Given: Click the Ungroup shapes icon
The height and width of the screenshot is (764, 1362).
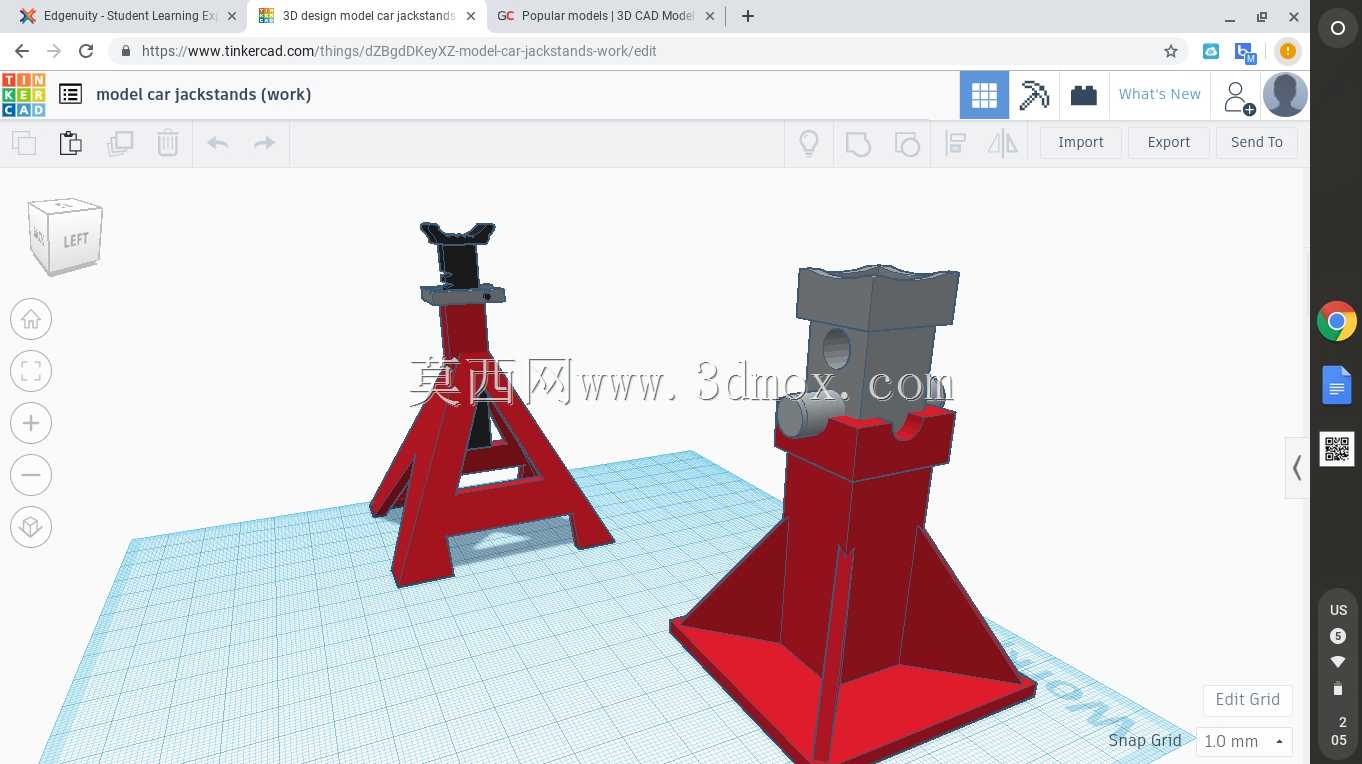Looking at the screenshot, I should pos(906,143).
